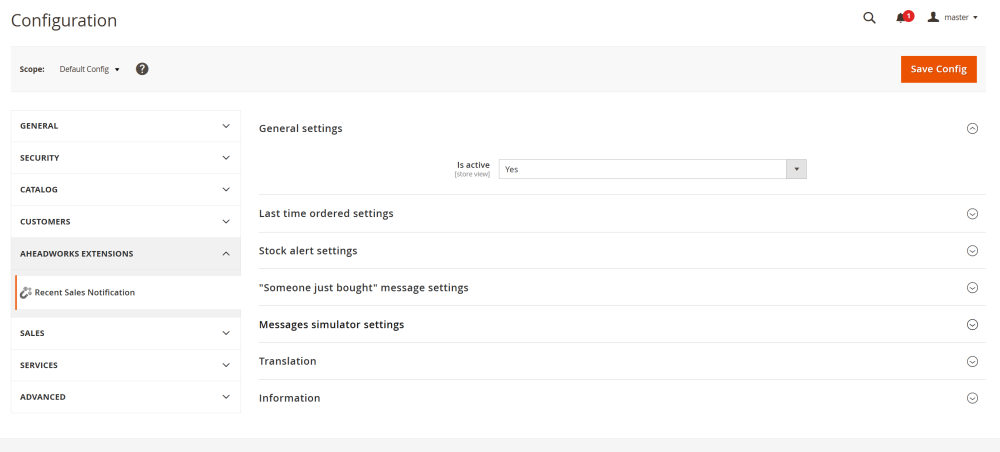1000x452 pixels.
Task: Expand the Stock alert settings section
Action: point(308,251)
